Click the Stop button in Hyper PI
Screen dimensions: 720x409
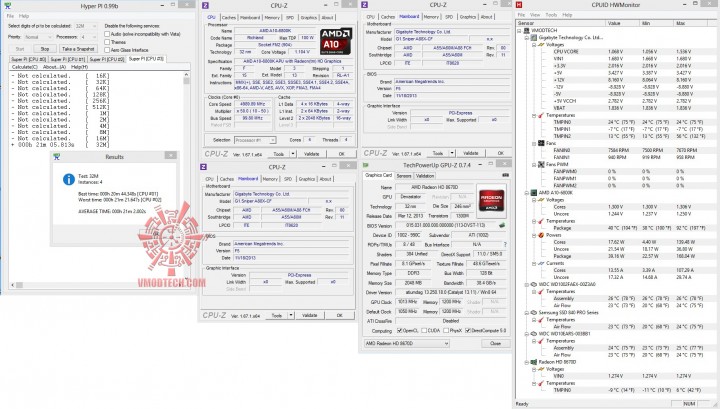click(x=45, y=49)
